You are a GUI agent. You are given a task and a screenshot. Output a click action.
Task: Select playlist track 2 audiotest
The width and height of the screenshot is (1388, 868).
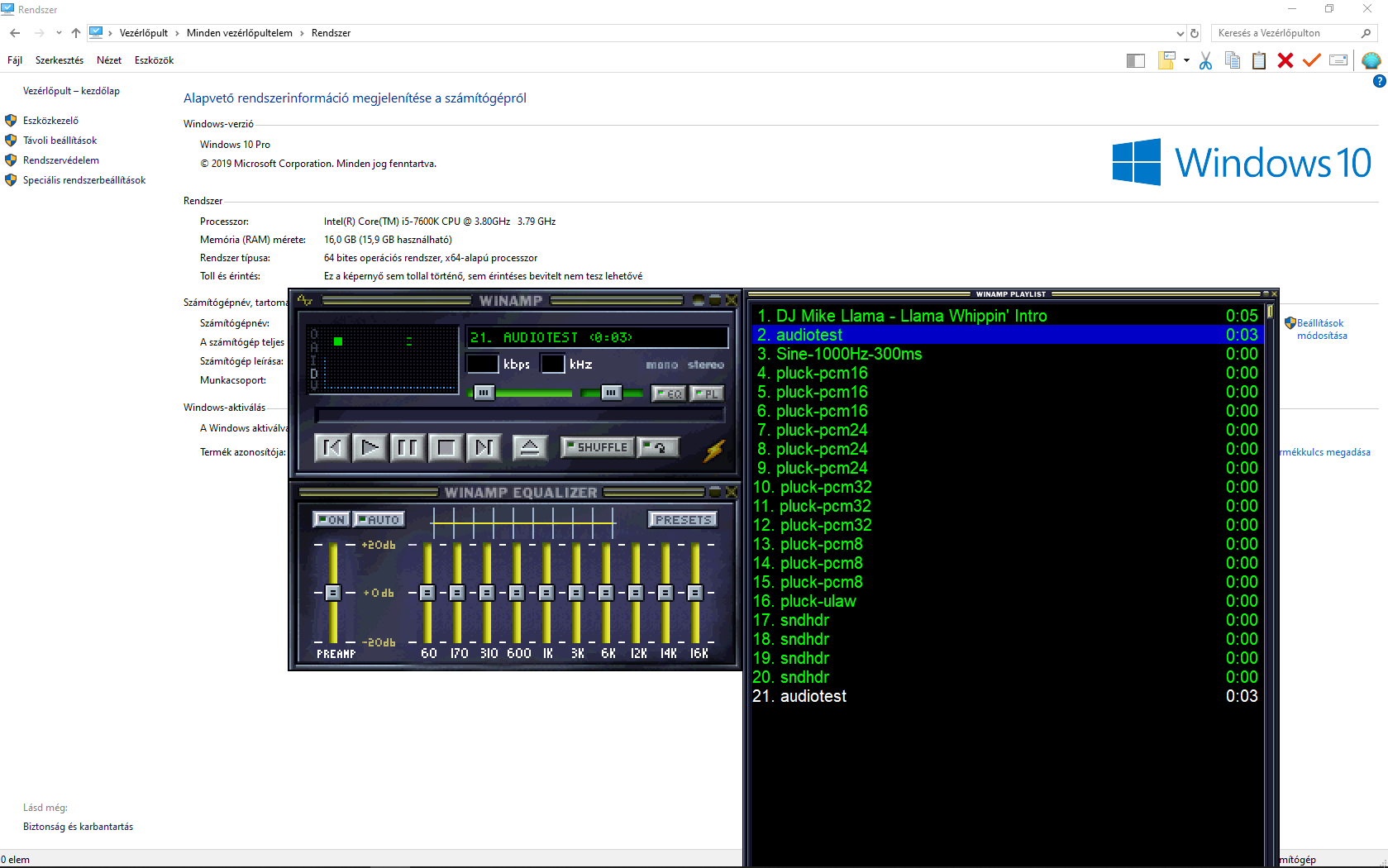tap(1005, 335)
